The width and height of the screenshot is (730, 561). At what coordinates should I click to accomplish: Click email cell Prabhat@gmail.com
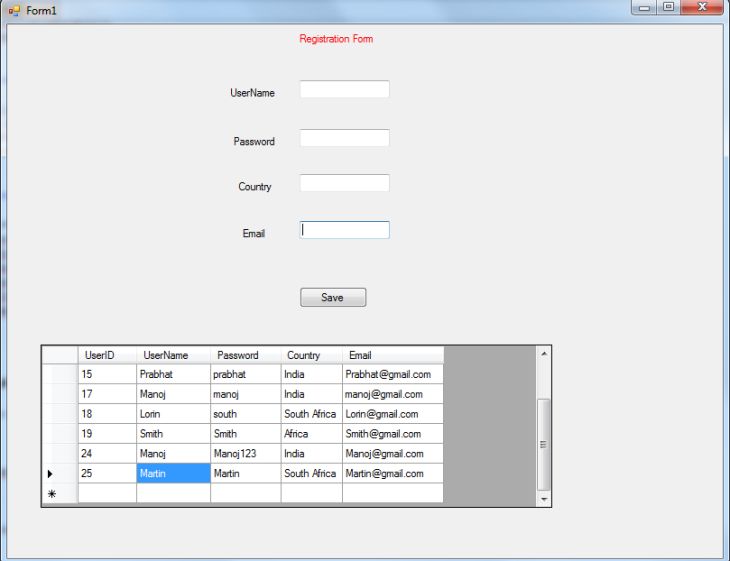[x=393, y=374]
